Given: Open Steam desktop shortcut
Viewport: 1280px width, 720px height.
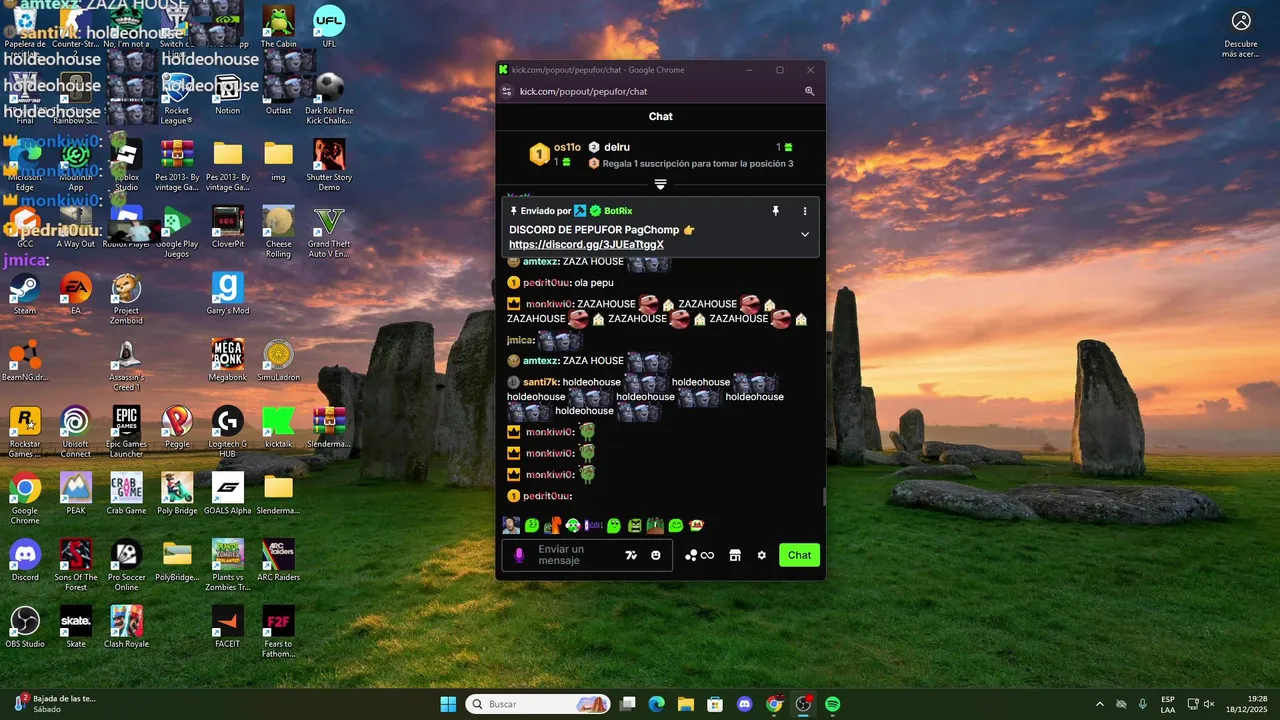Looking at the screenshot, I should coord(25,294).
